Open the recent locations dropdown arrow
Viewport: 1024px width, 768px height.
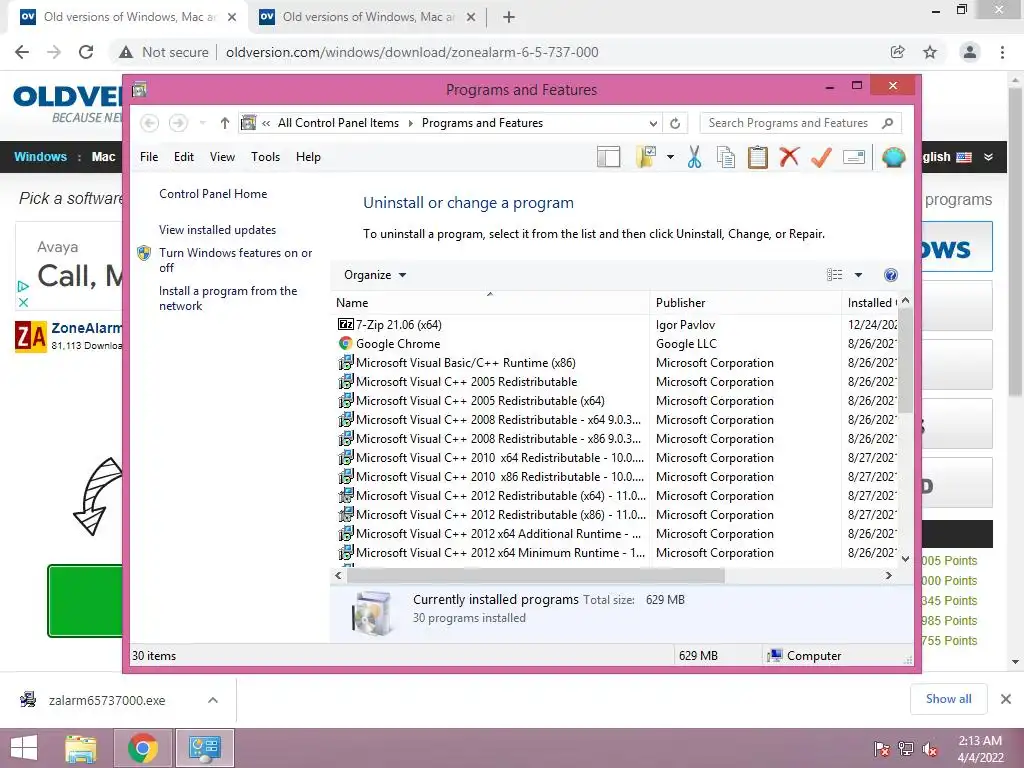202,123
